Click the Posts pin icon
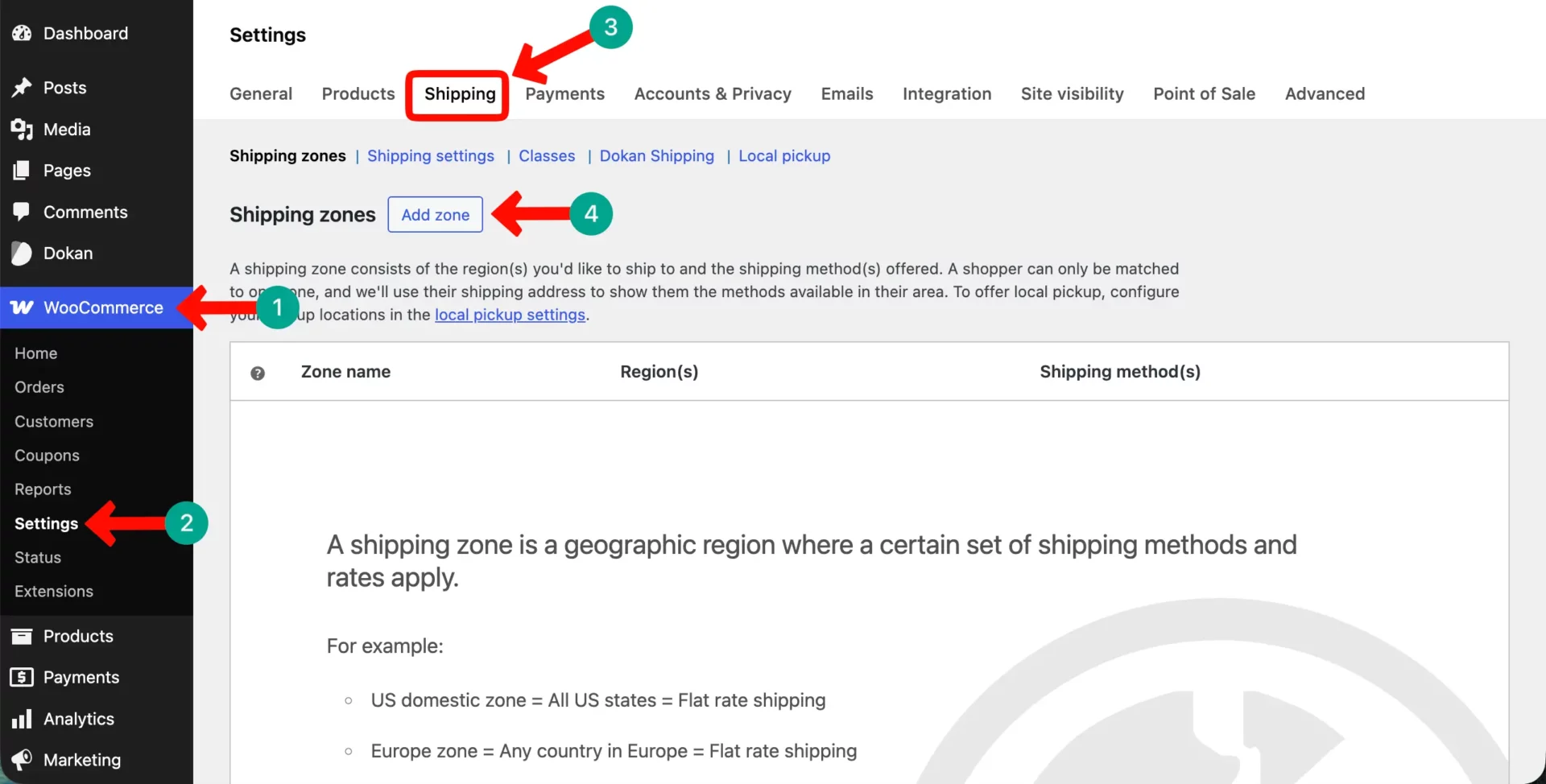This screenshot has height=784, width=1546. click(22, 87)
